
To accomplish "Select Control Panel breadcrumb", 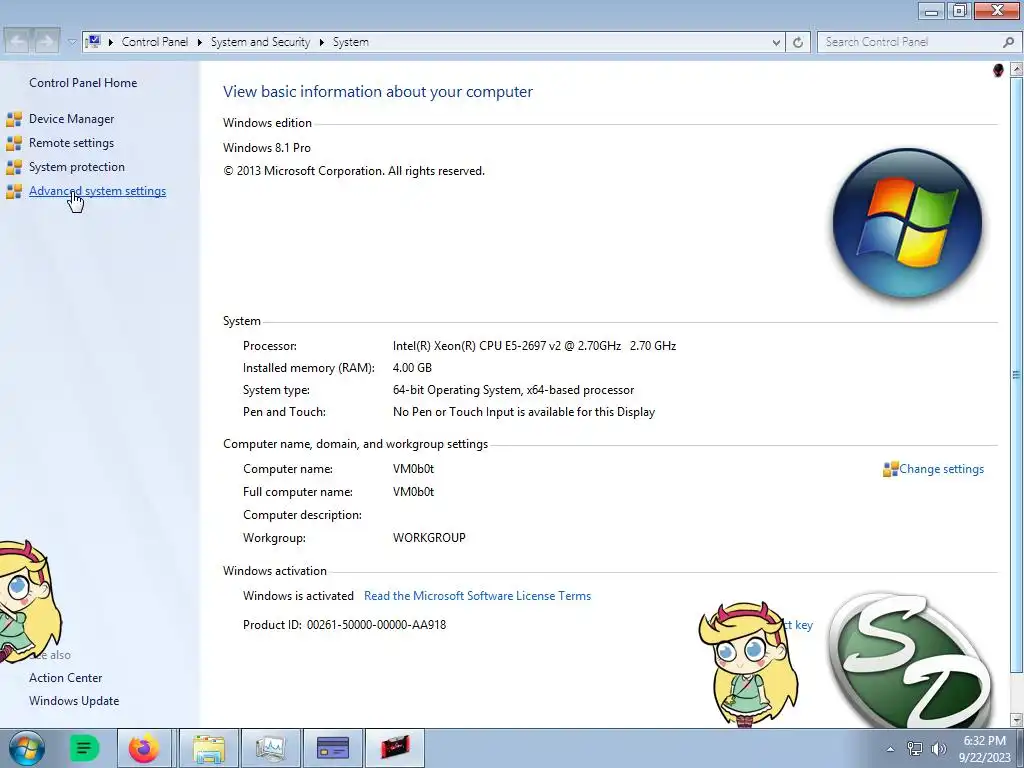I will tap(155, 42).
